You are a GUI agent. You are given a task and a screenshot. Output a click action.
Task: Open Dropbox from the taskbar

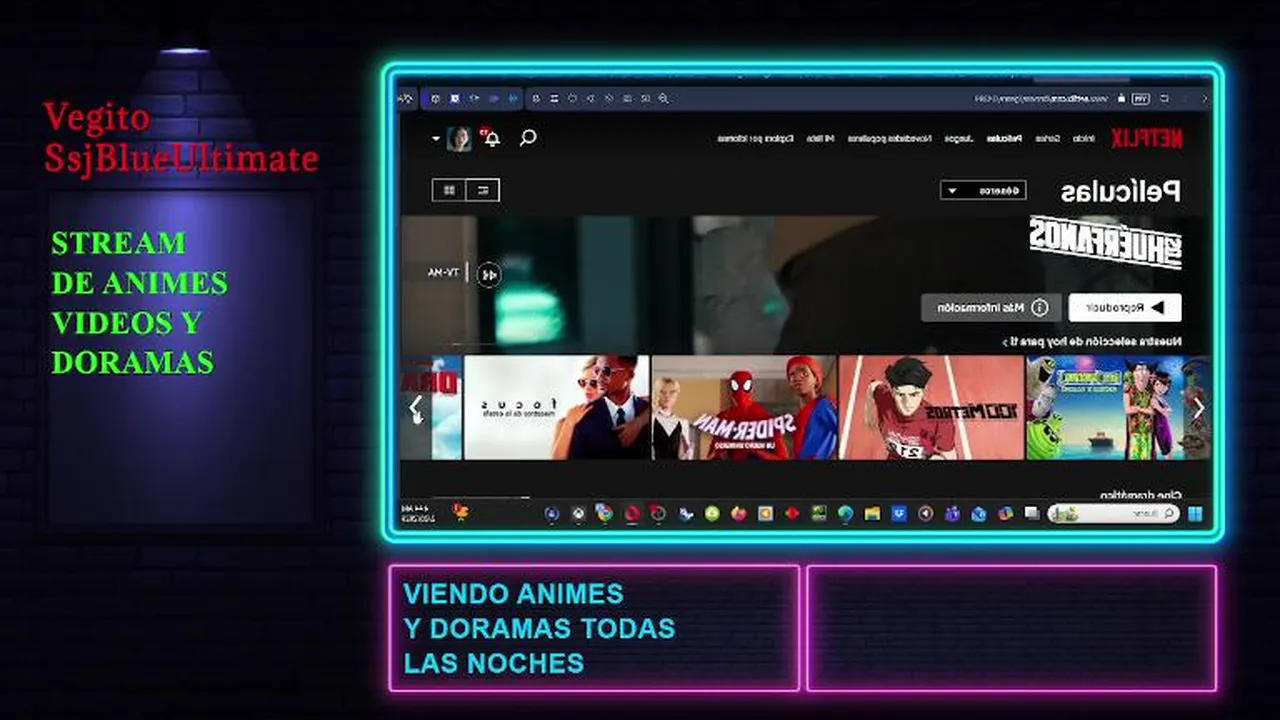click(898, 513)
